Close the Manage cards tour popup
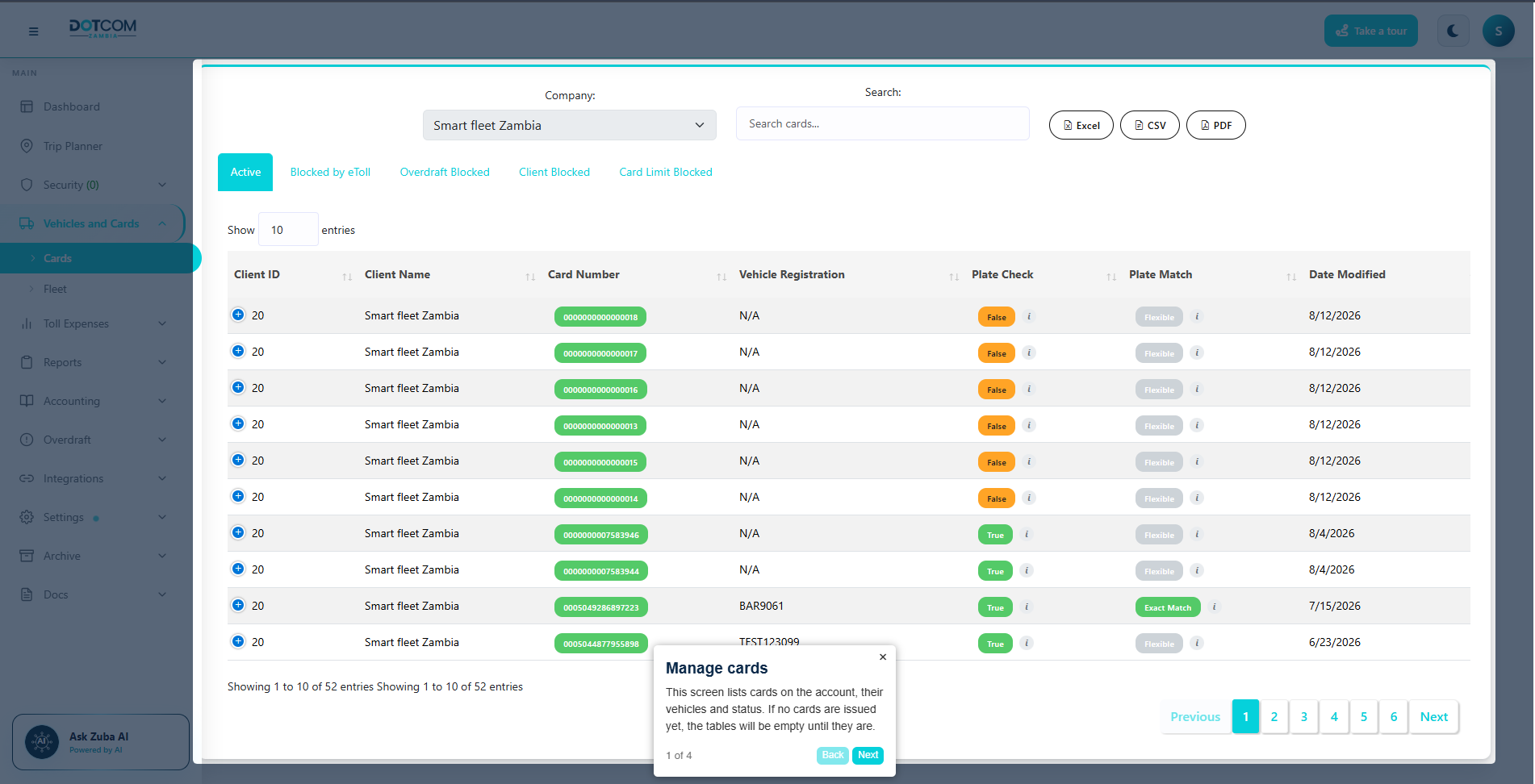Image resolution: width=1535 pixels, height=784 pixels. [x=883, y=657]
